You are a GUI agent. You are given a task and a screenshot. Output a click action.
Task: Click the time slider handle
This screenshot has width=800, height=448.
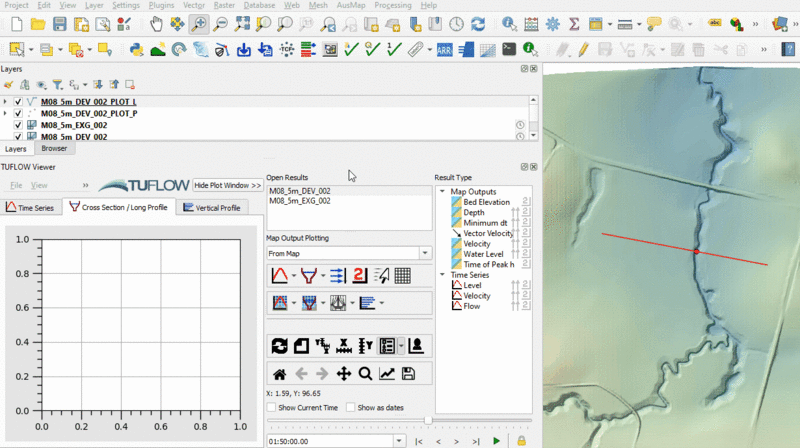tap(428, 420)
